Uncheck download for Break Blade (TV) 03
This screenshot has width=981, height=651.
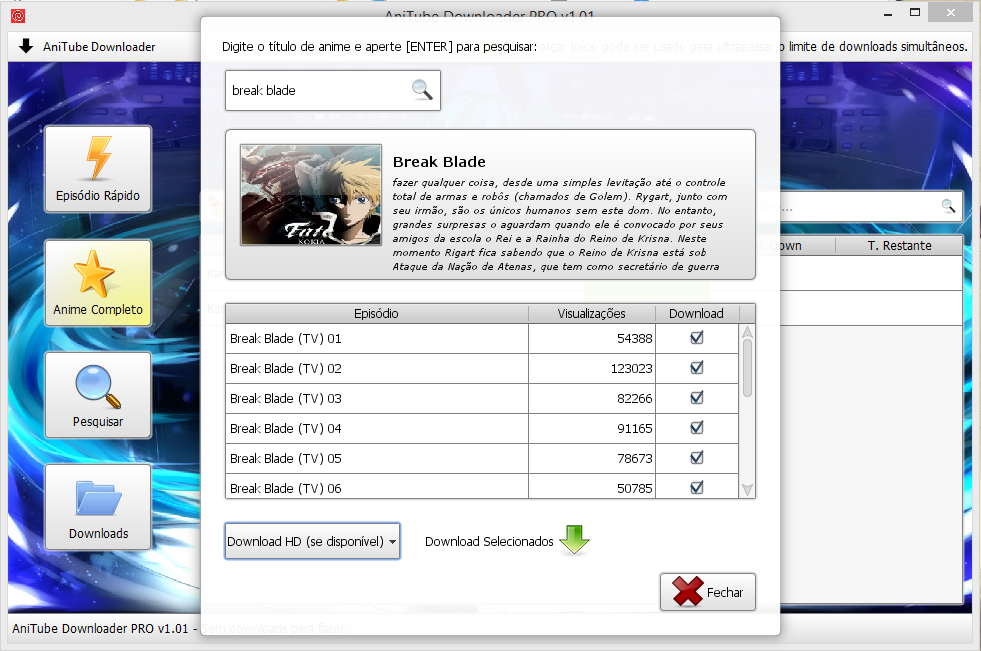click(696, 398)
